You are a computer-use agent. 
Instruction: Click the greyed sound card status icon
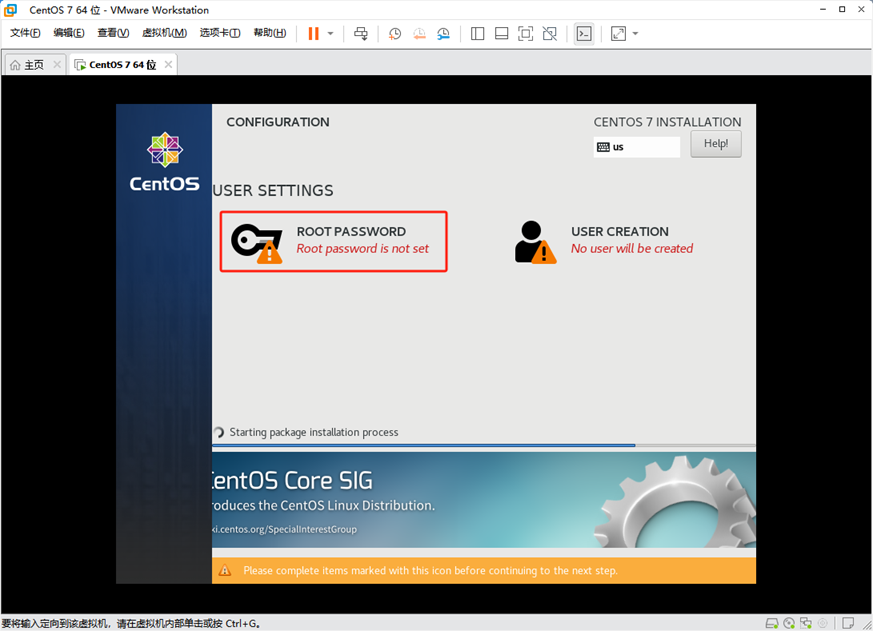[x=822, y=623]
